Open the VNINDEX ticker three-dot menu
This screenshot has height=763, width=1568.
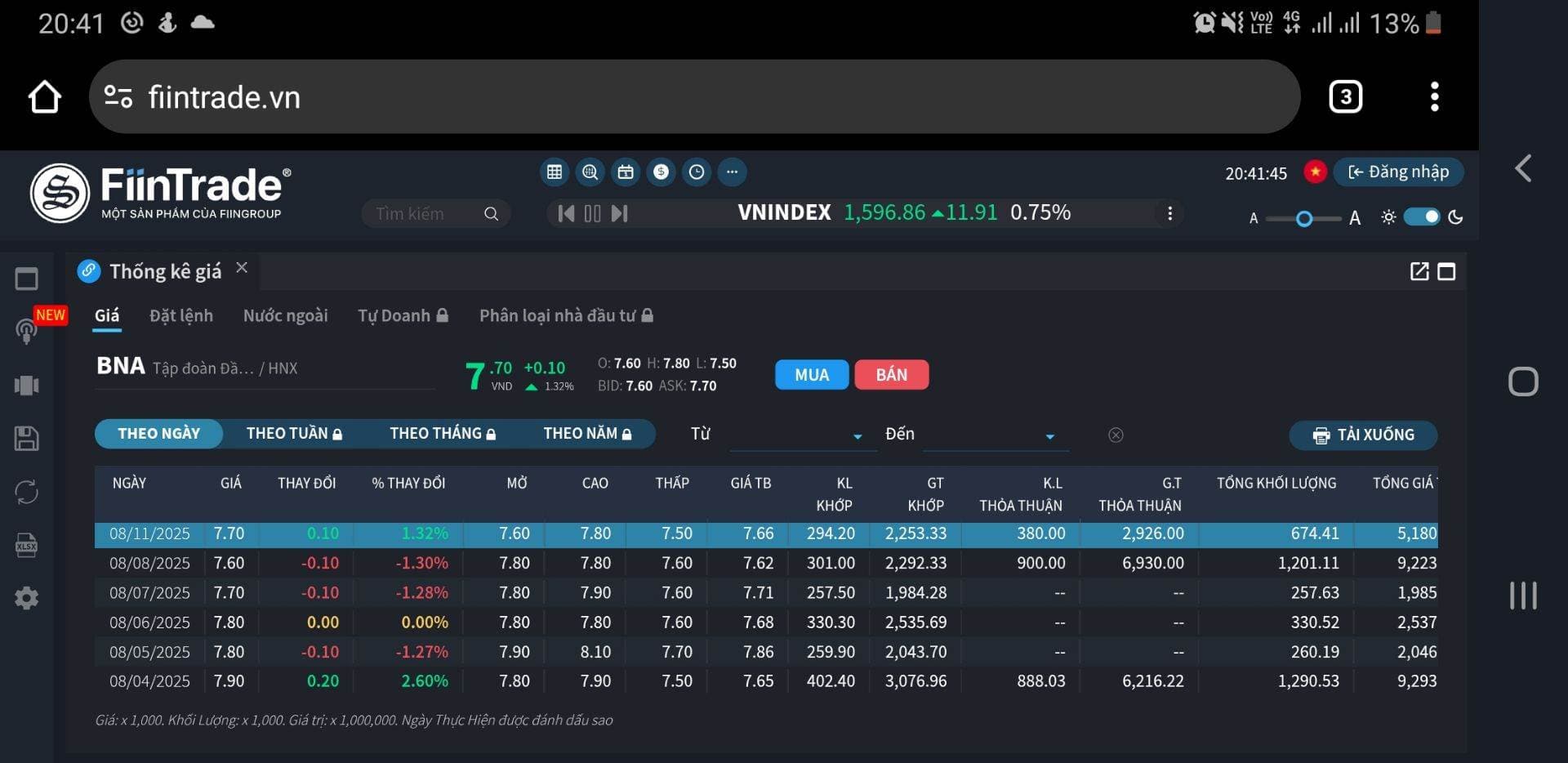pos(1169,213)
